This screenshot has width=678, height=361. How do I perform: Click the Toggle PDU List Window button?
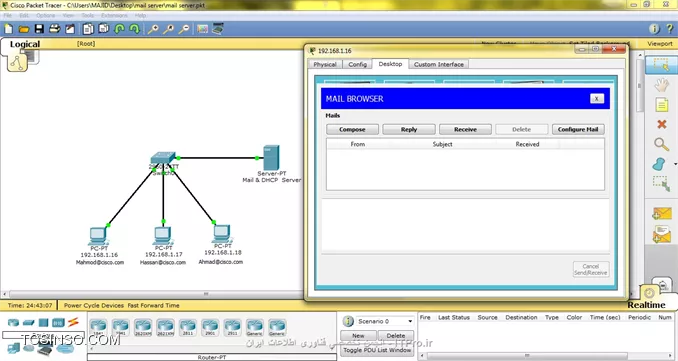(x=377, y=350)
